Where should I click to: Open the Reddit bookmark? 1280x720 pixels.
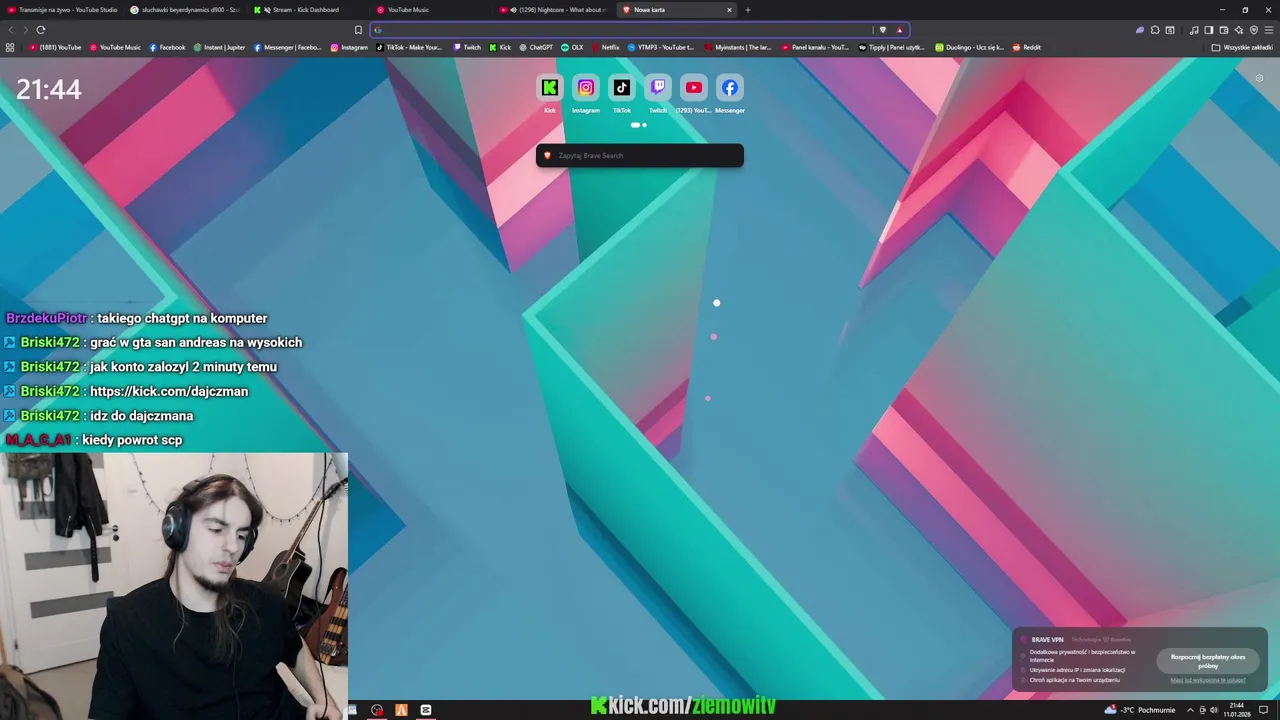pos(1027,47)
